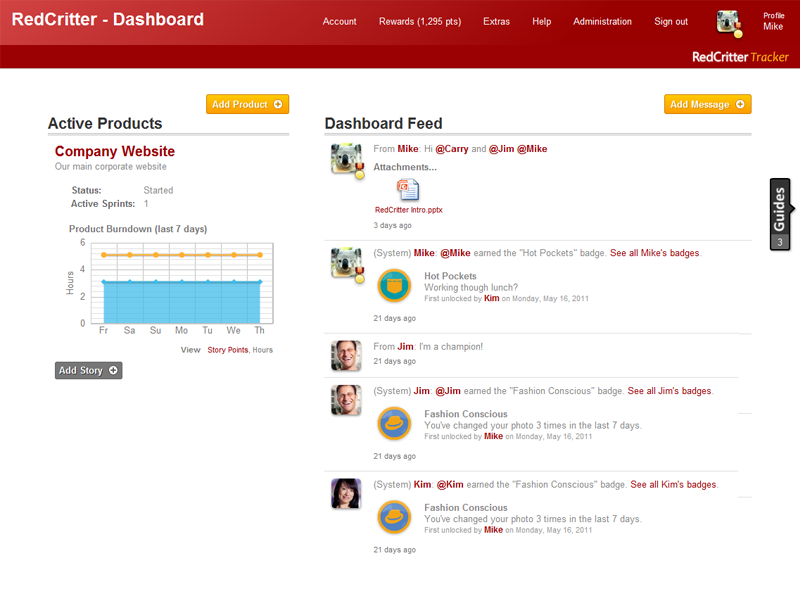Click the plus icon on Add Product
Image resolution: width=800 pixels, height=600 pixels.
[278, 104]
